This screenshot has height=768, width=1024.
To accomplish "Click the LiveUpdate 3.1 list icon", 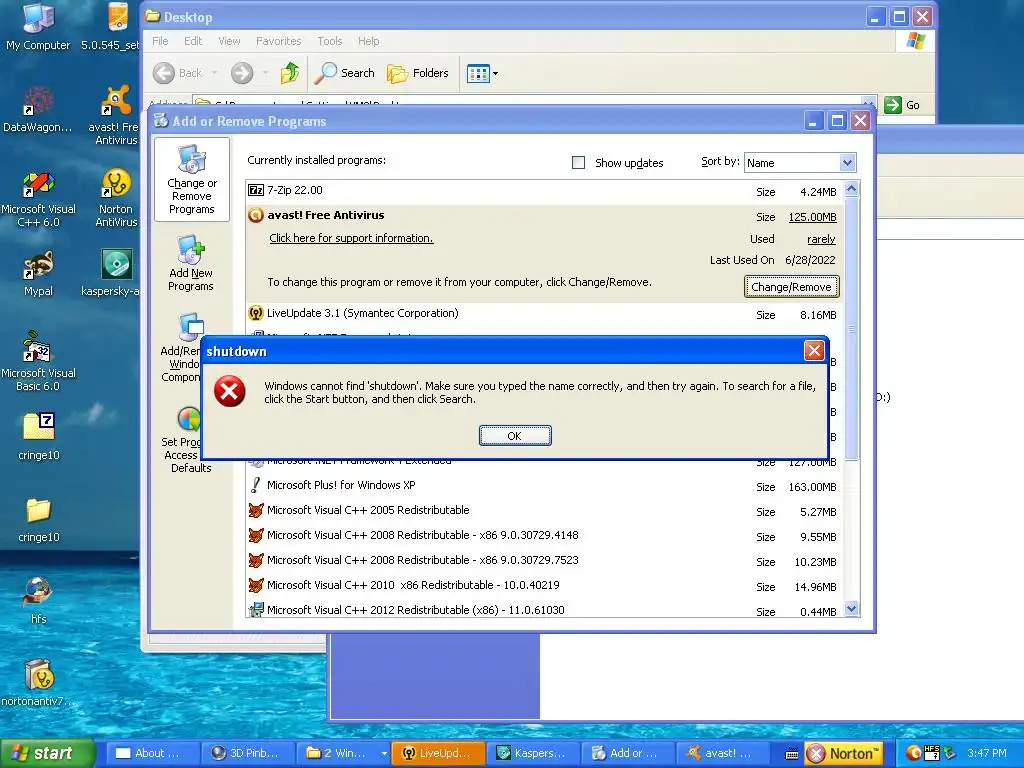I will (x=256, y=313).
